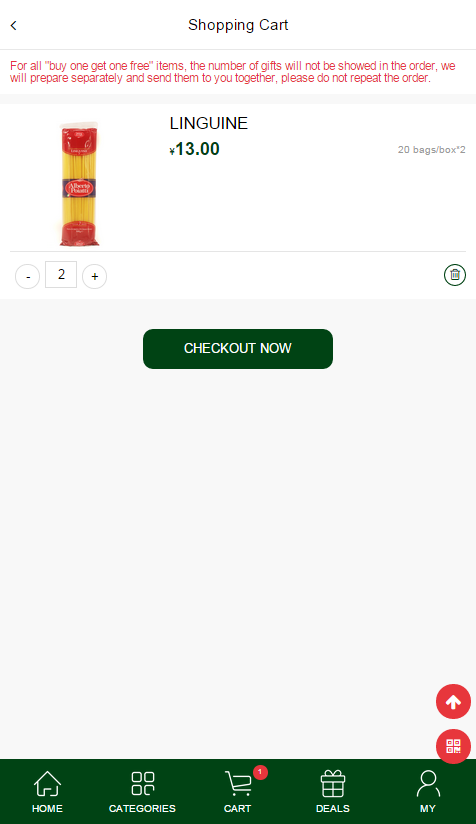Tap the red cart badge count
Image resolution: width=476 pixels, height=824 pixels.
(x=260, y=772)
